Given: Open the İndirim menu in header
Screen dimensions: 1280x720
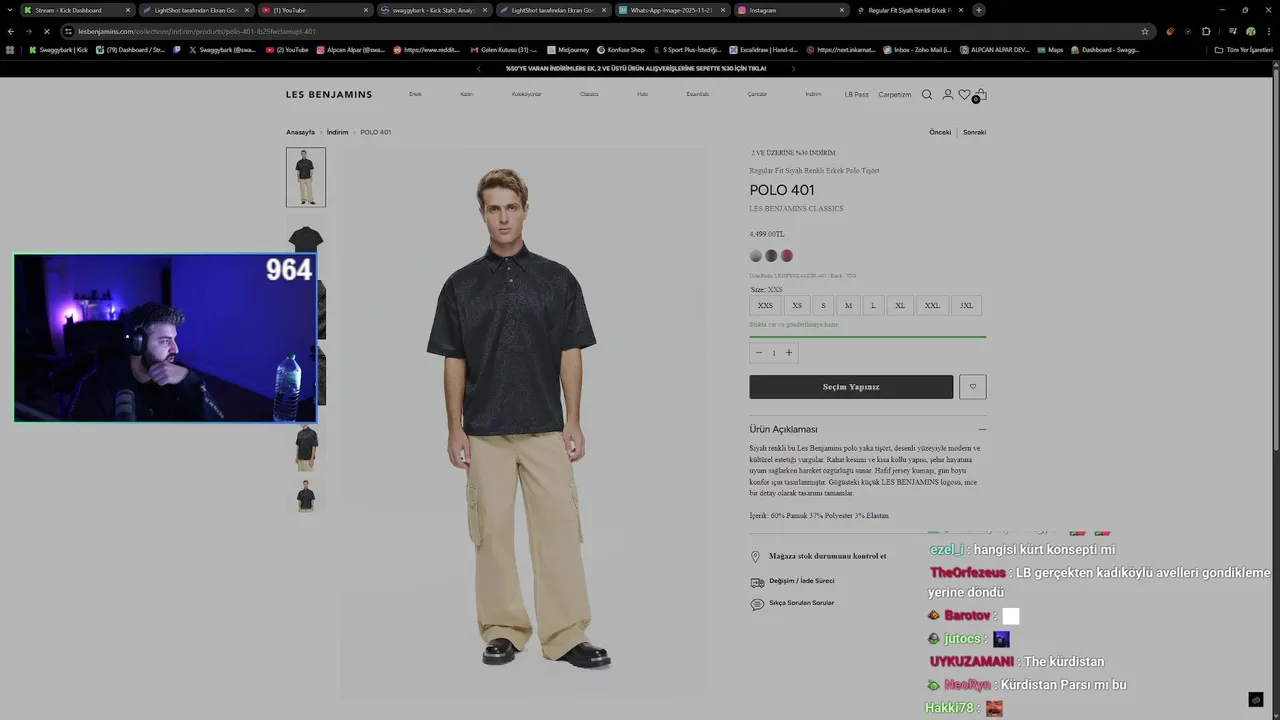Looking at the screenshot, I should click(x=813, y=95).
